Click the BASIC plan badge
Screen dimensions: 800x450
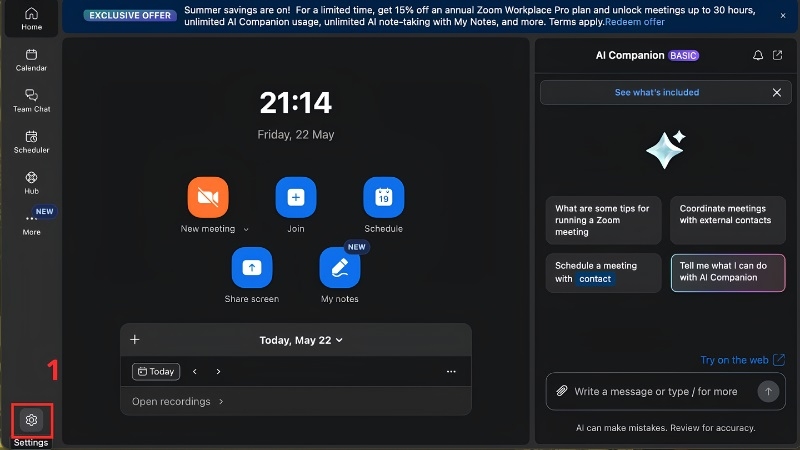(683, 56)
